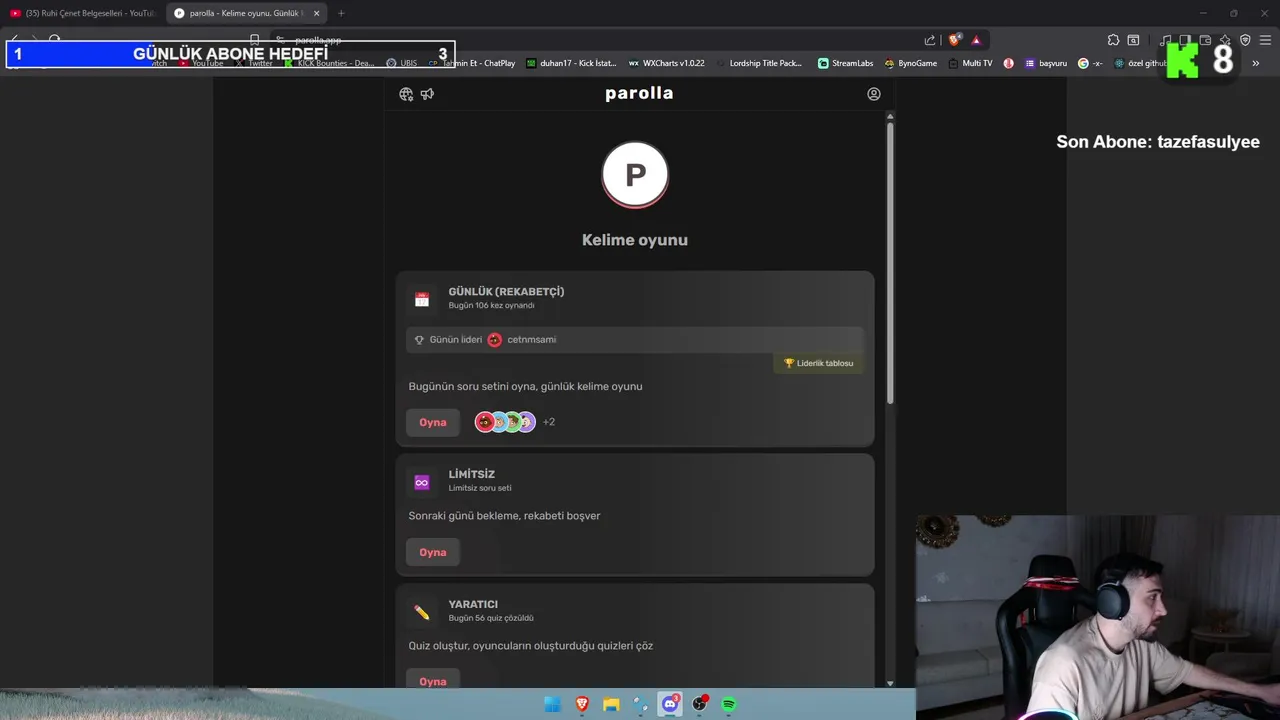The image size is (1280, 720).
Task: Click the page scrollbar down arrow
Action: click(890, 683)
